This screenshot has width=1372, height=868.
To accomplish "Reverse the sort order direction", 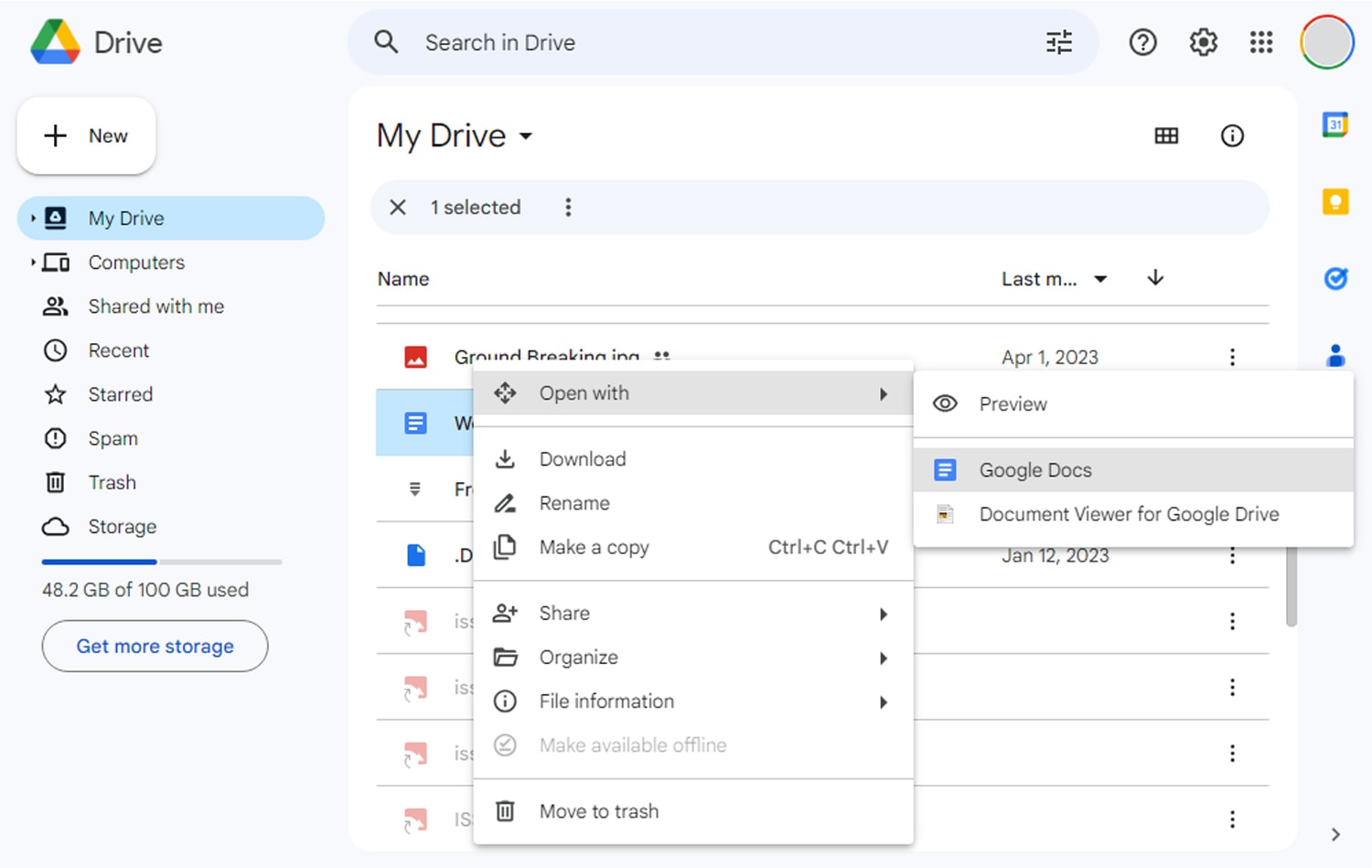I will point(1154,279).
